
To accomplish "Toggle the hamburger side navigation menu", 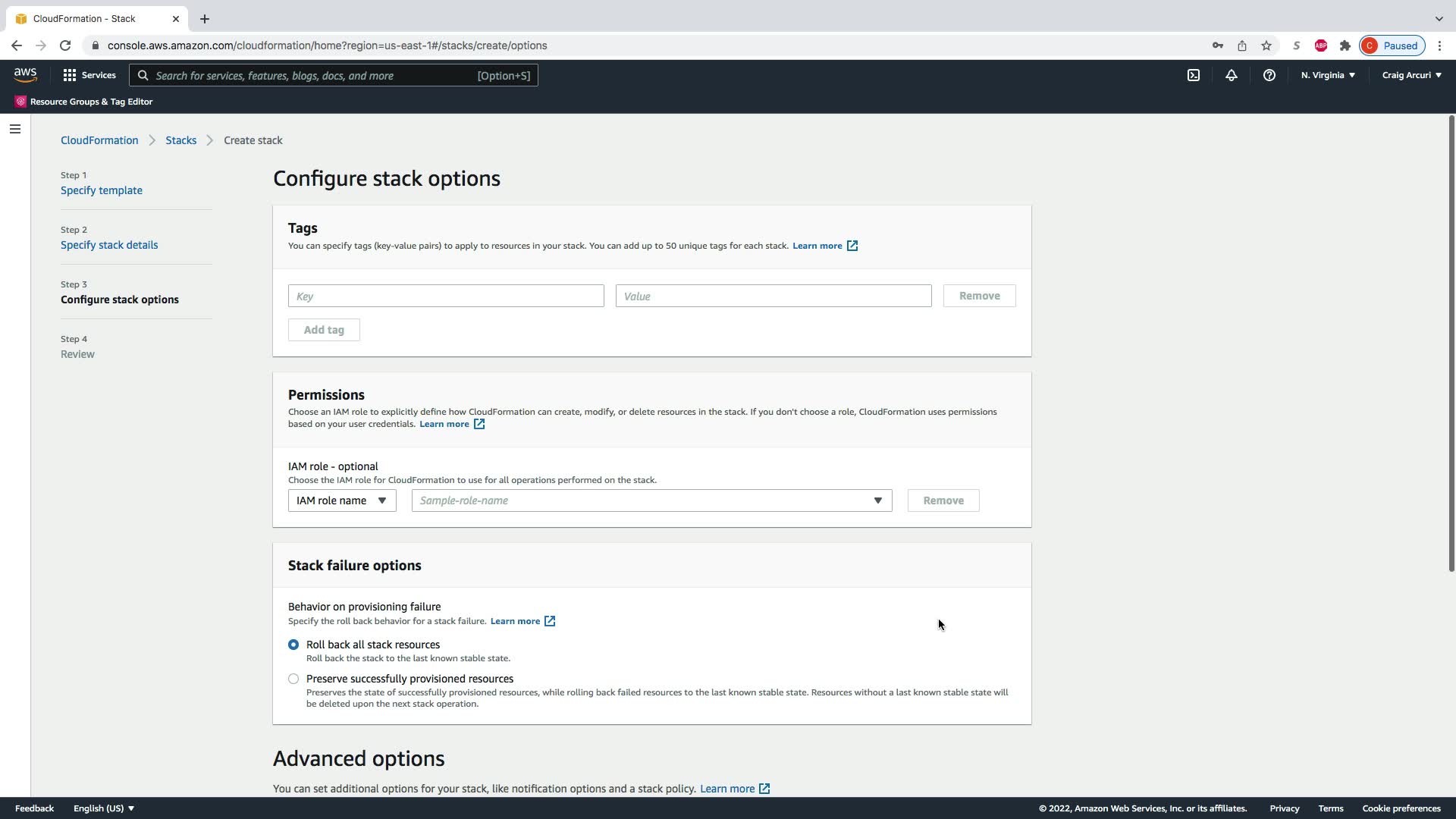I will click(14, 129).
